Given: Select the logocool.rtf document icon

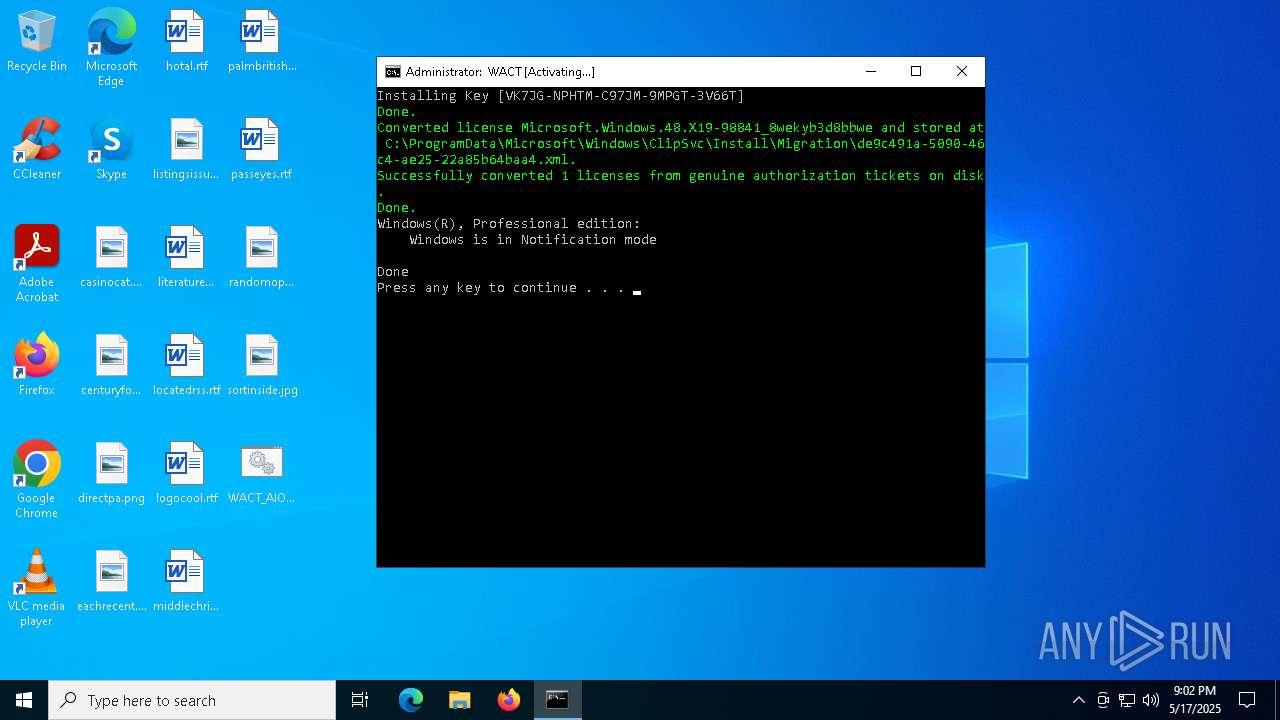Looking at the screenshot, I should (x=186, y=473).
